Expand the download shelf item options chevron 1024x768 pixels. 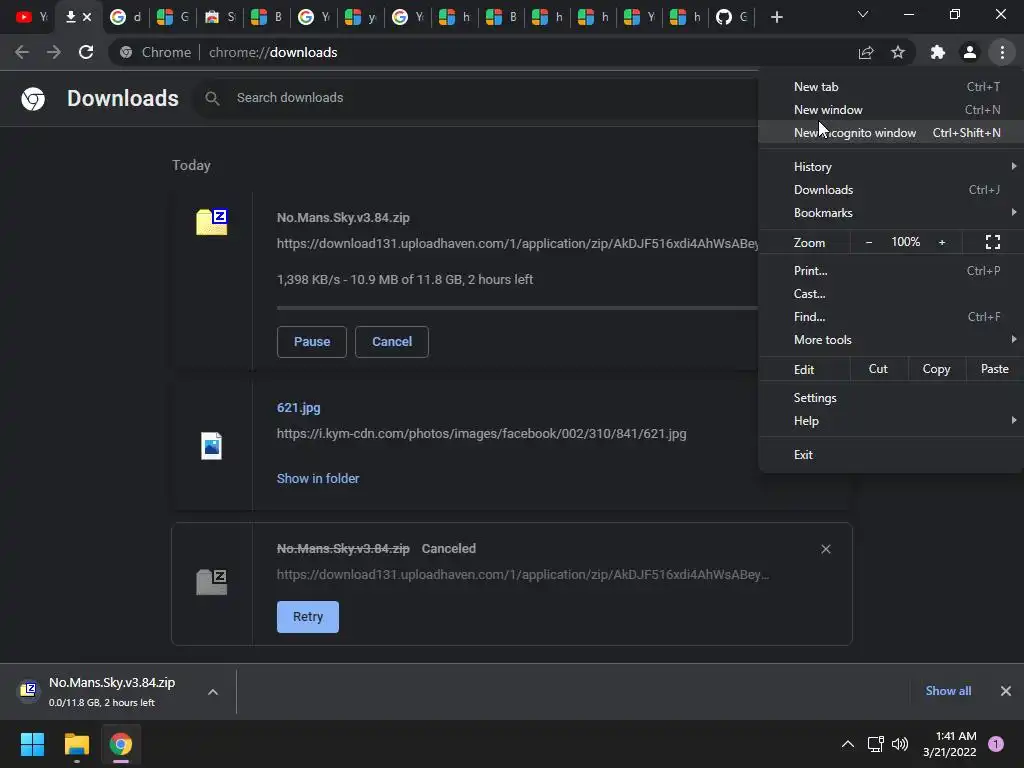tap(213, 692)
